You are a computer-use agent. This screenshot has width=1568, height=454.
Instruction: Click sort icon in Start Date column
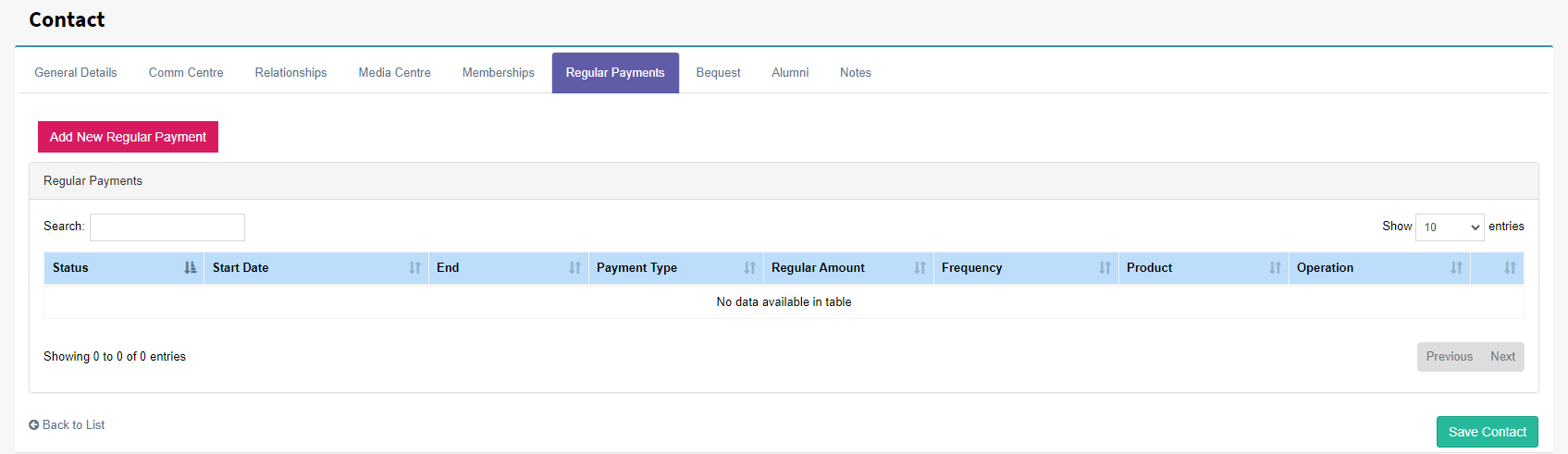(x=415, y=268)
